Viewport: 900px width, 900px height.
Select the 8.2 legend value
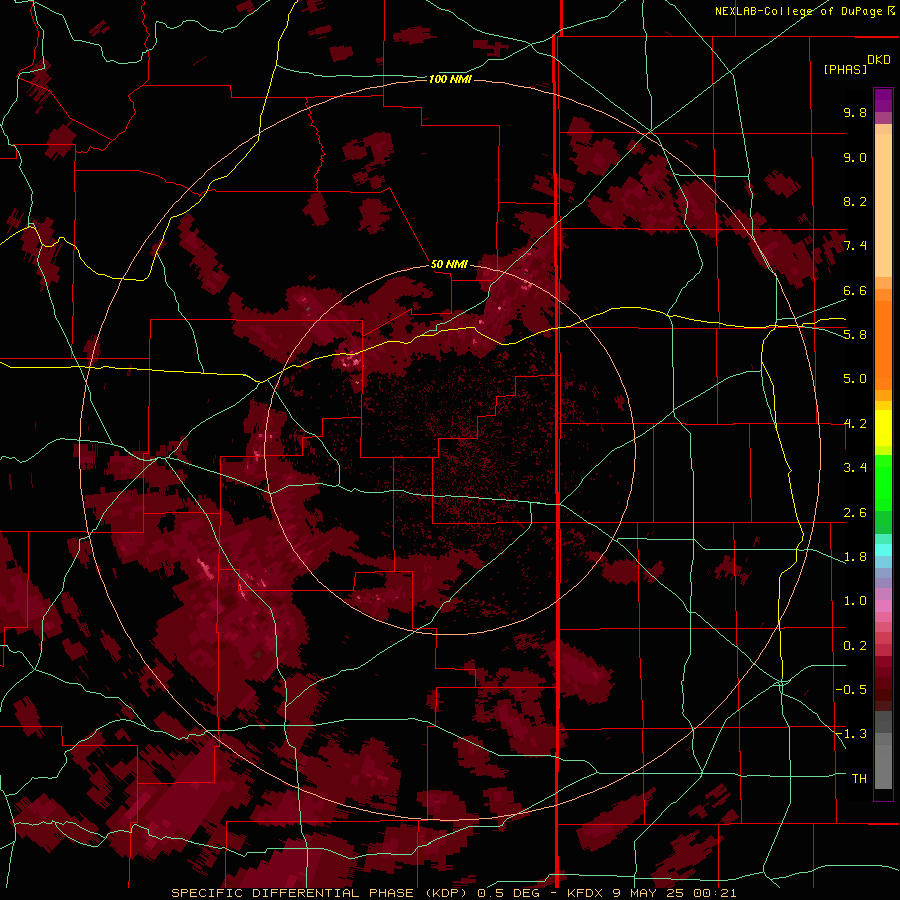(855, 201)
